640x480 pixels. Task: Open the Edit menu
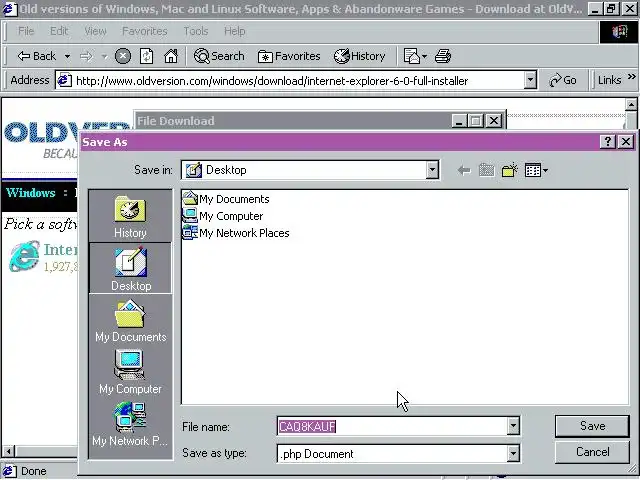point(59,31)
